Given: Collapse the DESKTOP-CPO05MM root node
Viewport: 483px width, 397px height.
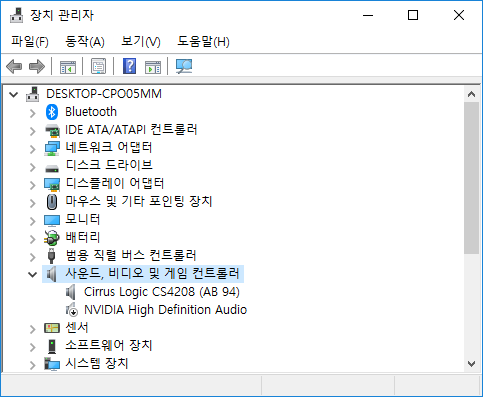Looking at the screenshot, I should [x=14, y=95].
